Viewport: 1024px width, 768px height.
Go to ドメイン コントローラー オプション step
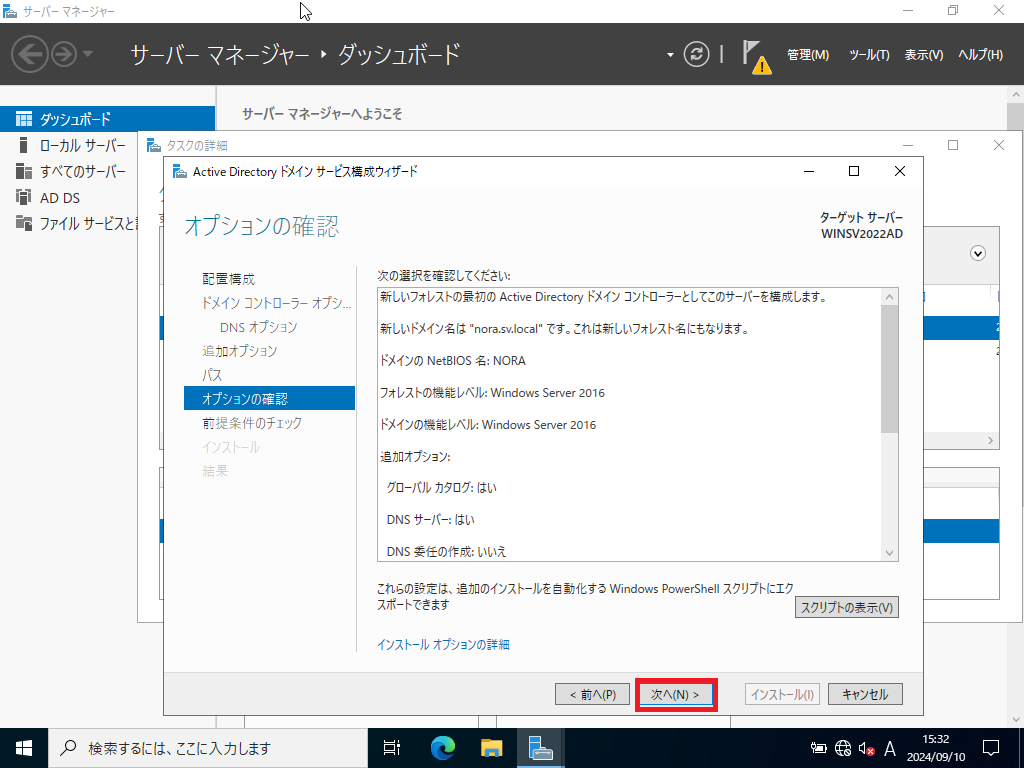click(276, 303)
